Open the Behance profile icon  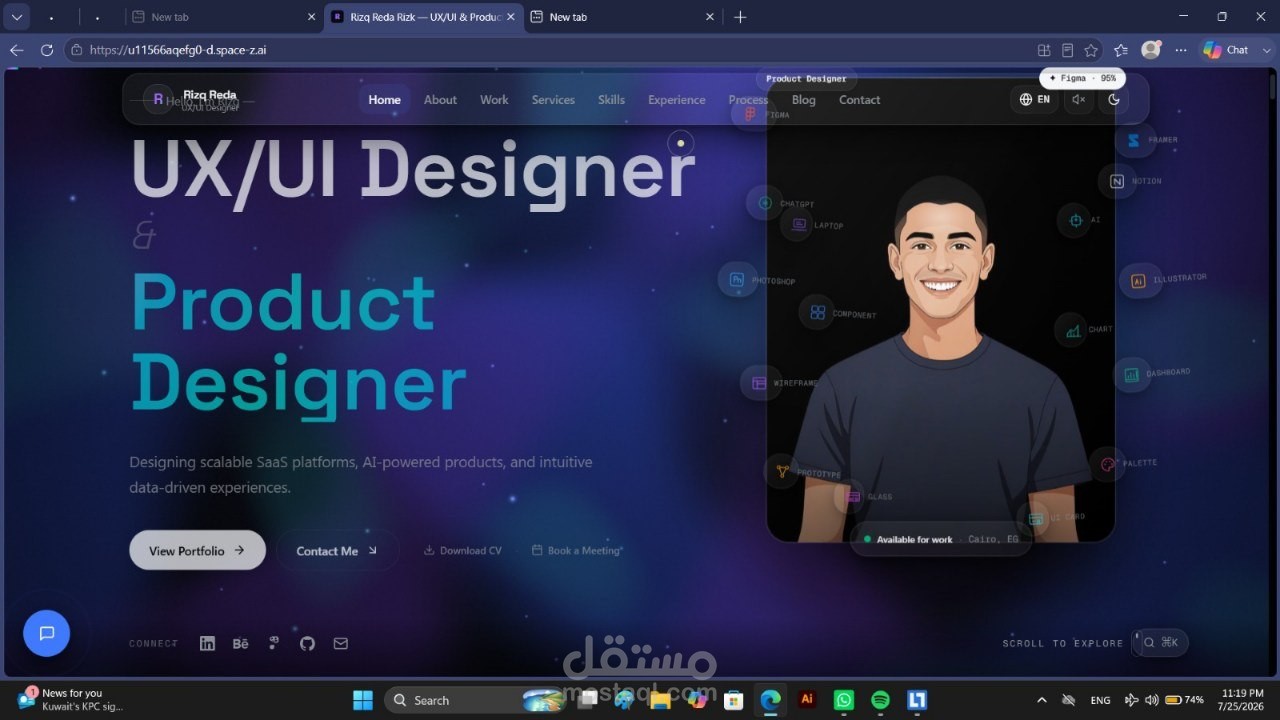coord(240,643)
